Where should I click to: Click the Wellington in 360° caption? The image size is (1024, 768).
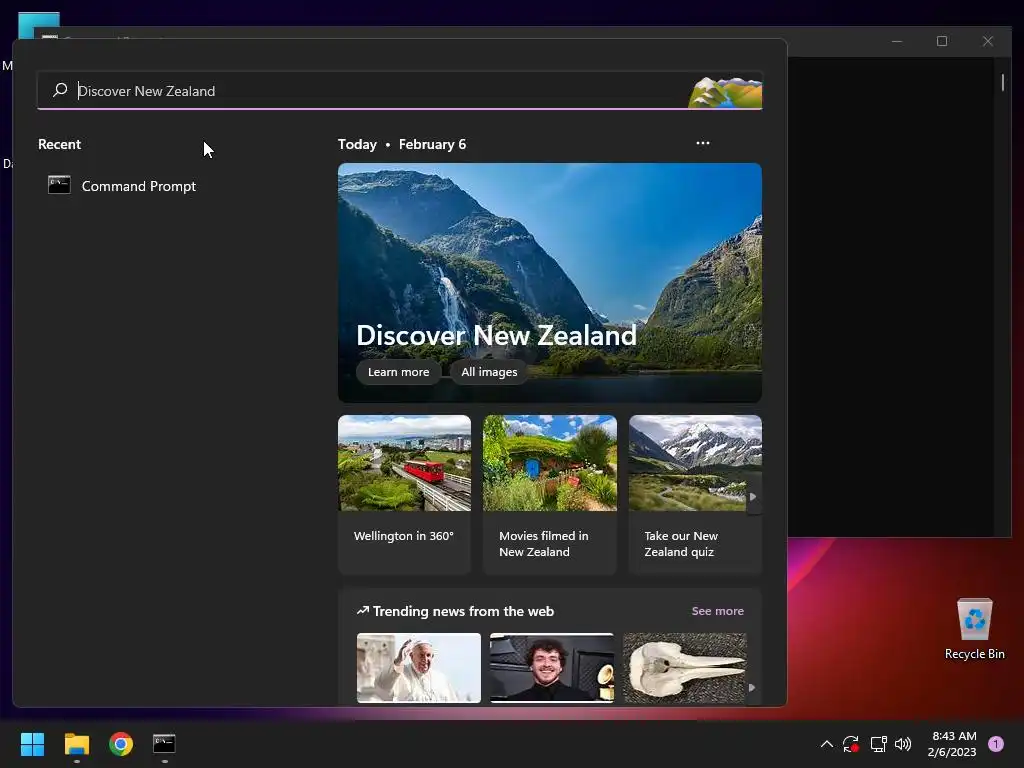(x=404, y=536)
